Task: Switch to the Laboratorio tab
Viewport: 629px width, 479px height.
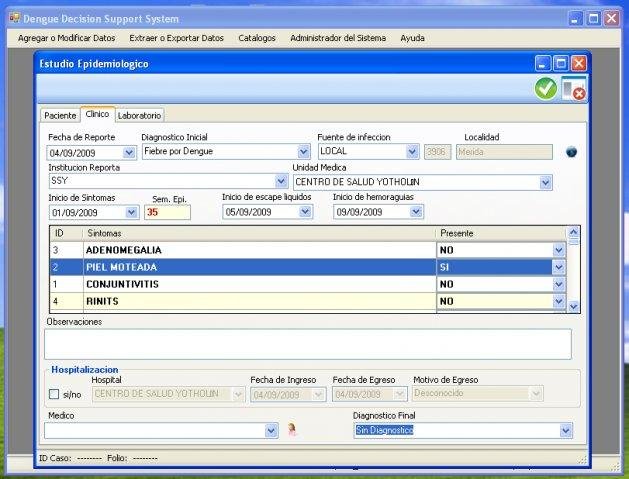Action: pyautogui.click(x=139, y=116)
